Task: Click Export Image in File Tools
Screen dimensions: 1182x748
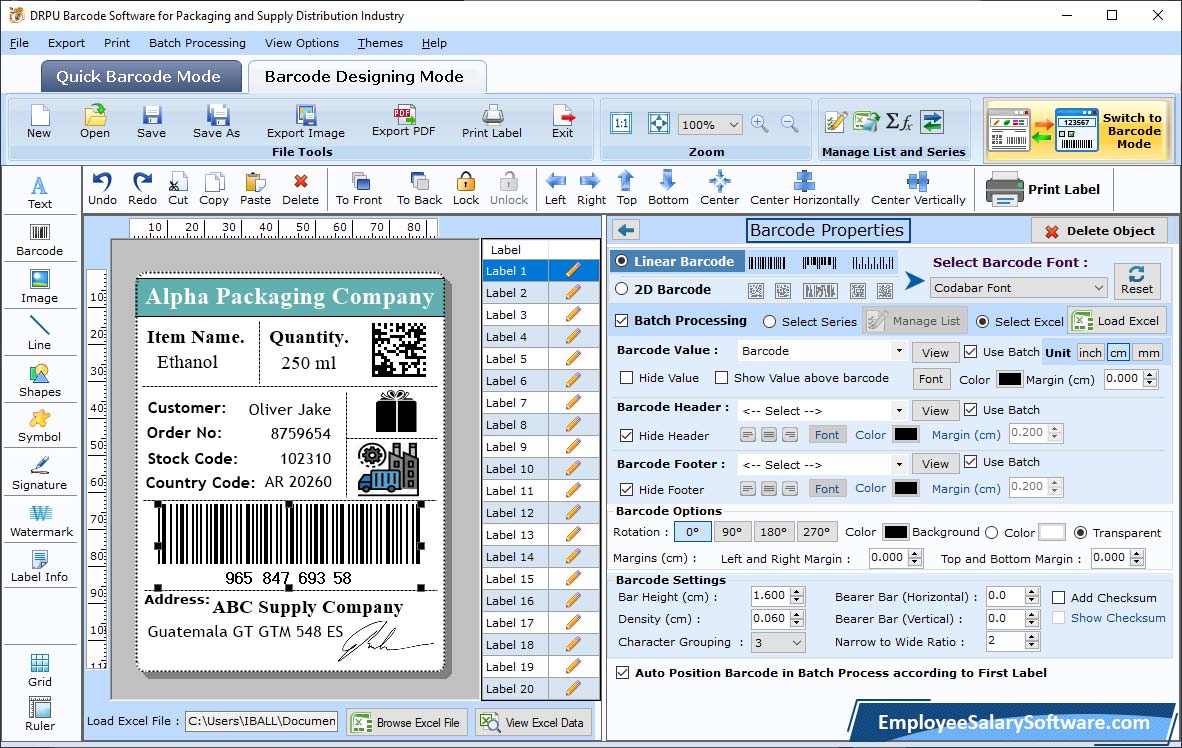Action: coord(305,122)
